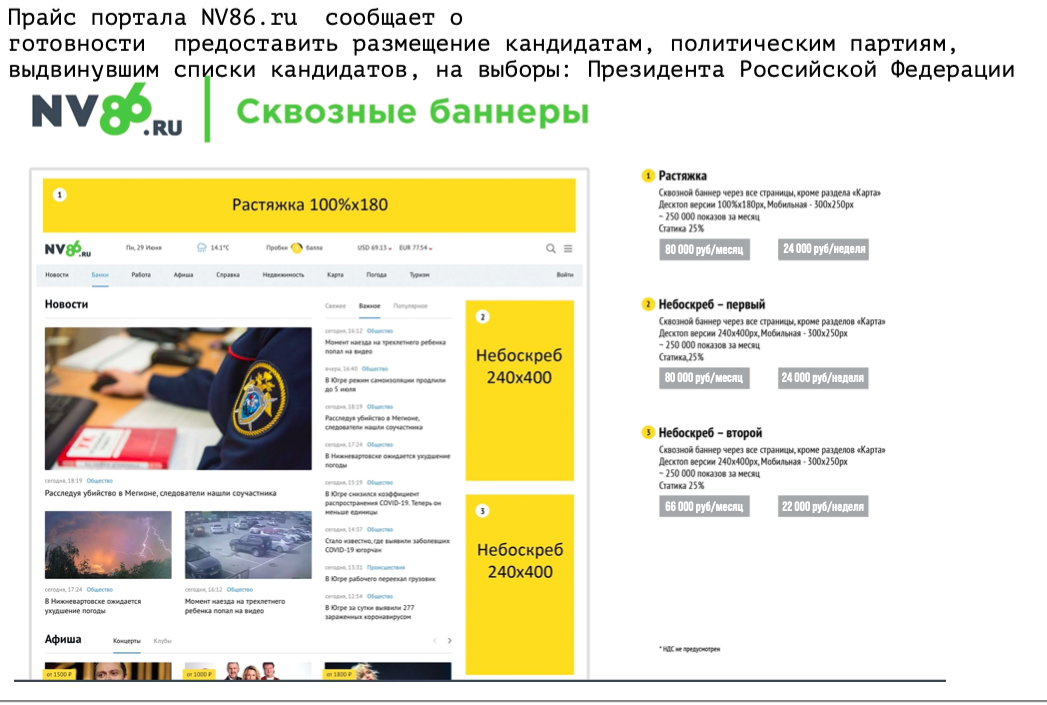Click the от 1800 ₽ event price tag

(339, 674)
